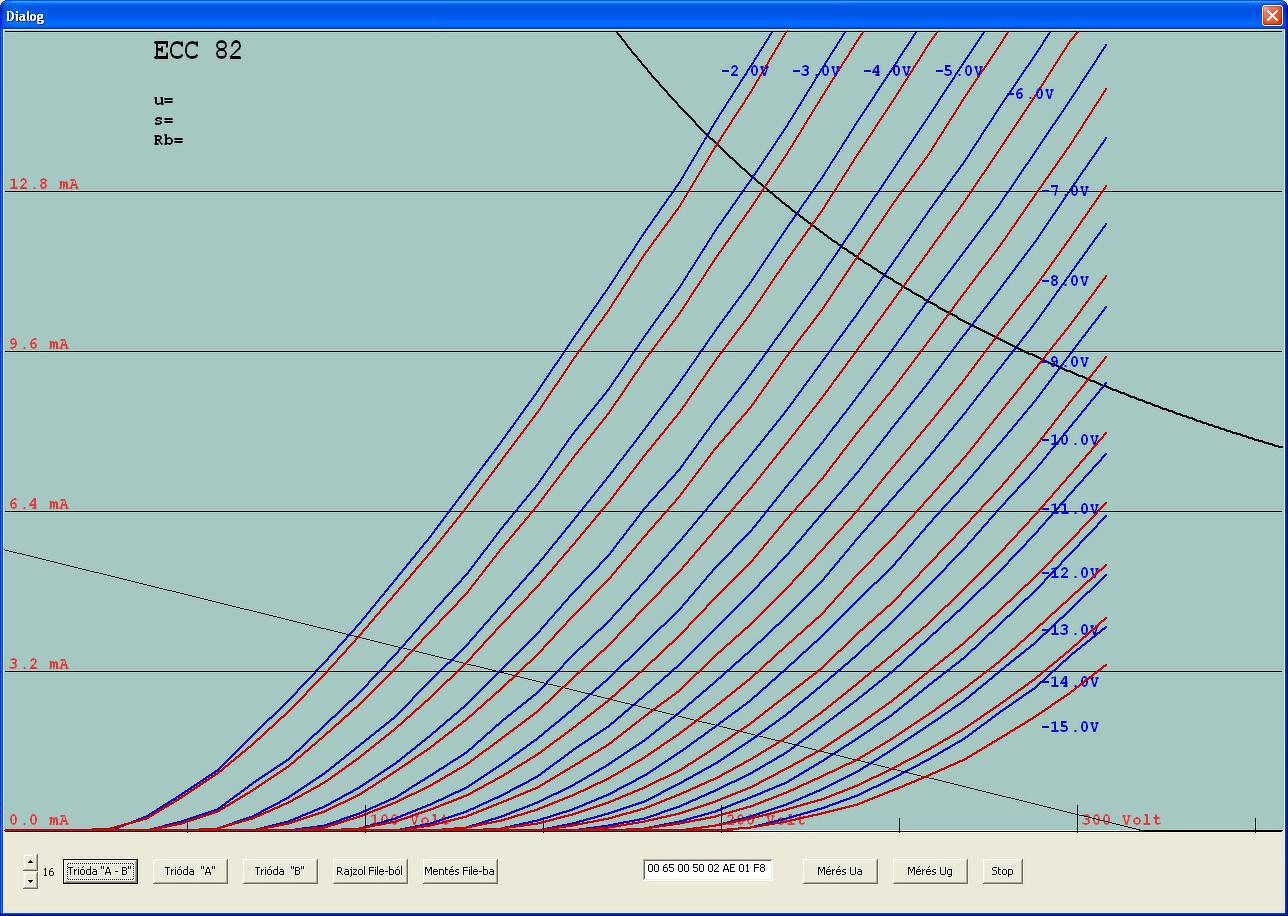Click the -9.0V grid curve label
Image resolution: width=1288 pixels, height=916 pixels.
[x=1065, y=362]
